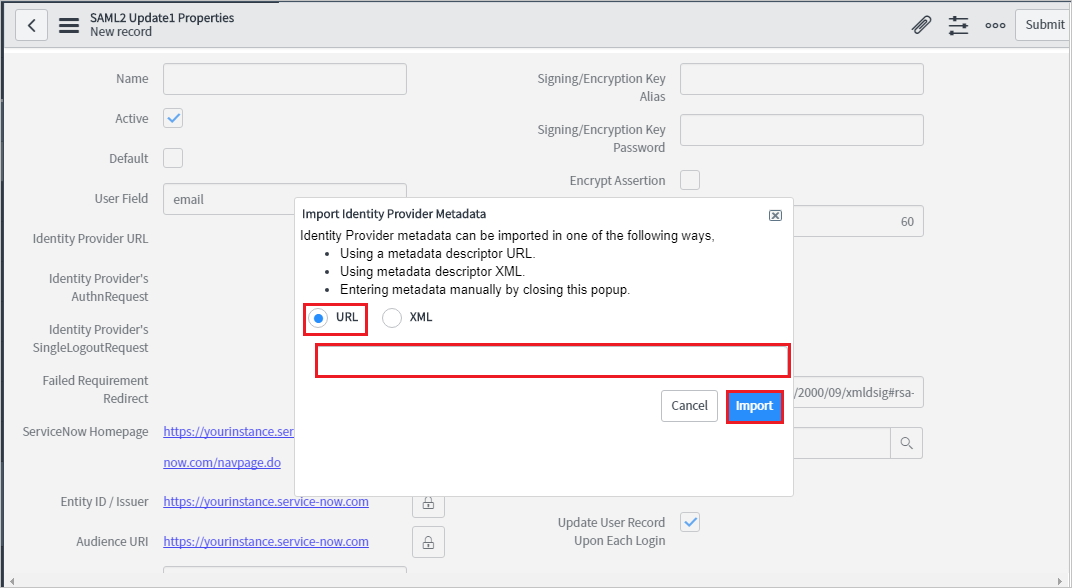This screenshot has width=1072, height=588.
Task: Select the XML radio button
Action: tap(392, 318)
